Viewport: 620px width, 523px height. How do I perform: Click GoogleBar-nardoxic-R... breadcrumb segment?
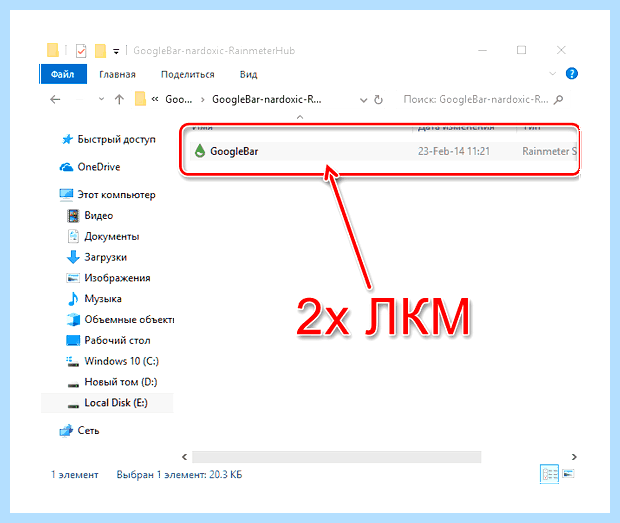click(267, 99)
